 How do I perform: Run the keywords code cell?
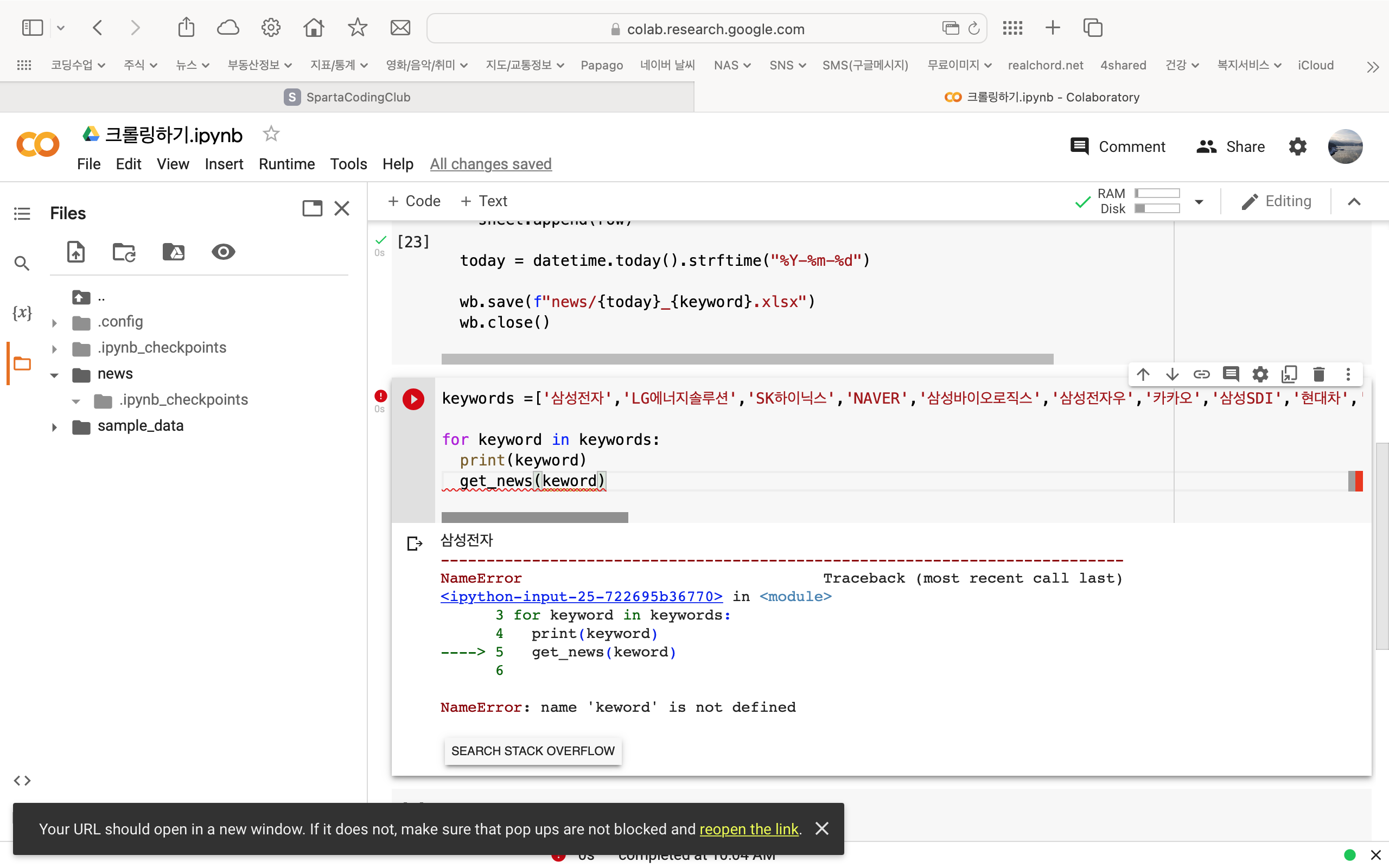tap(413, 399)
